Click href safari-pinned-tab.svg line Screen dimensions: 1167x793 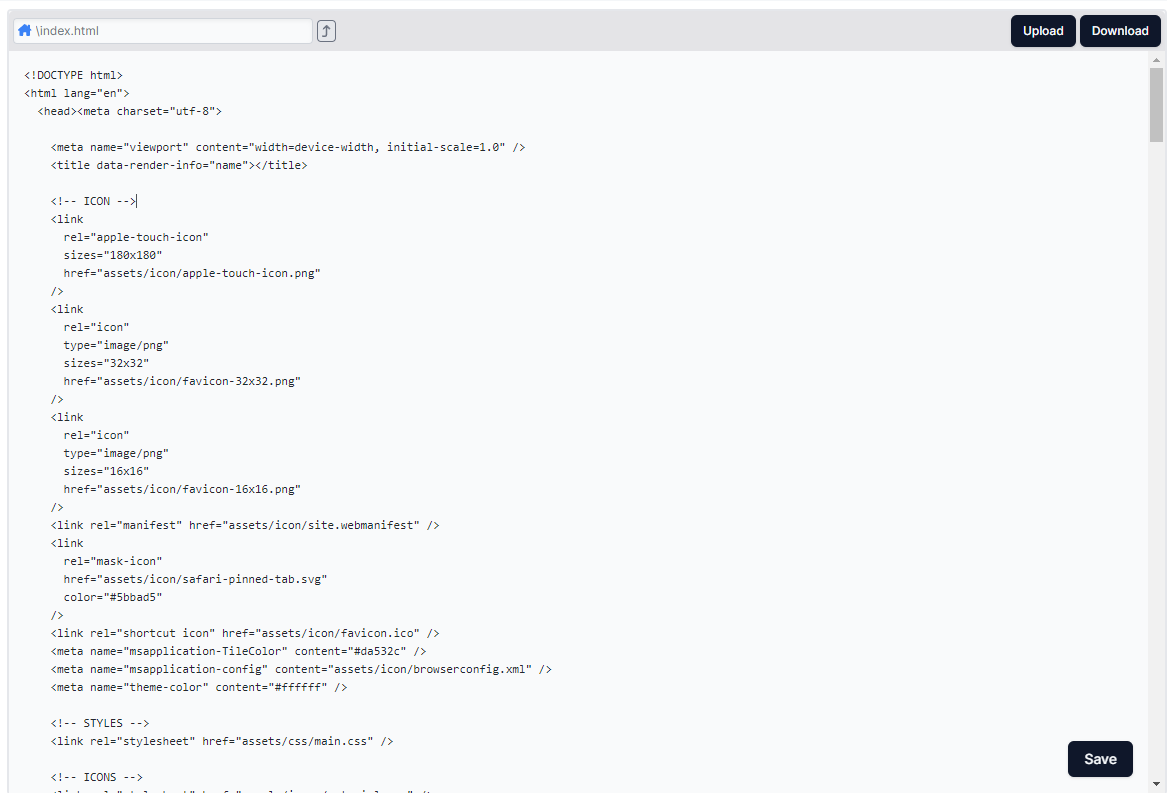pyautogui.click(x=196, y=579)
